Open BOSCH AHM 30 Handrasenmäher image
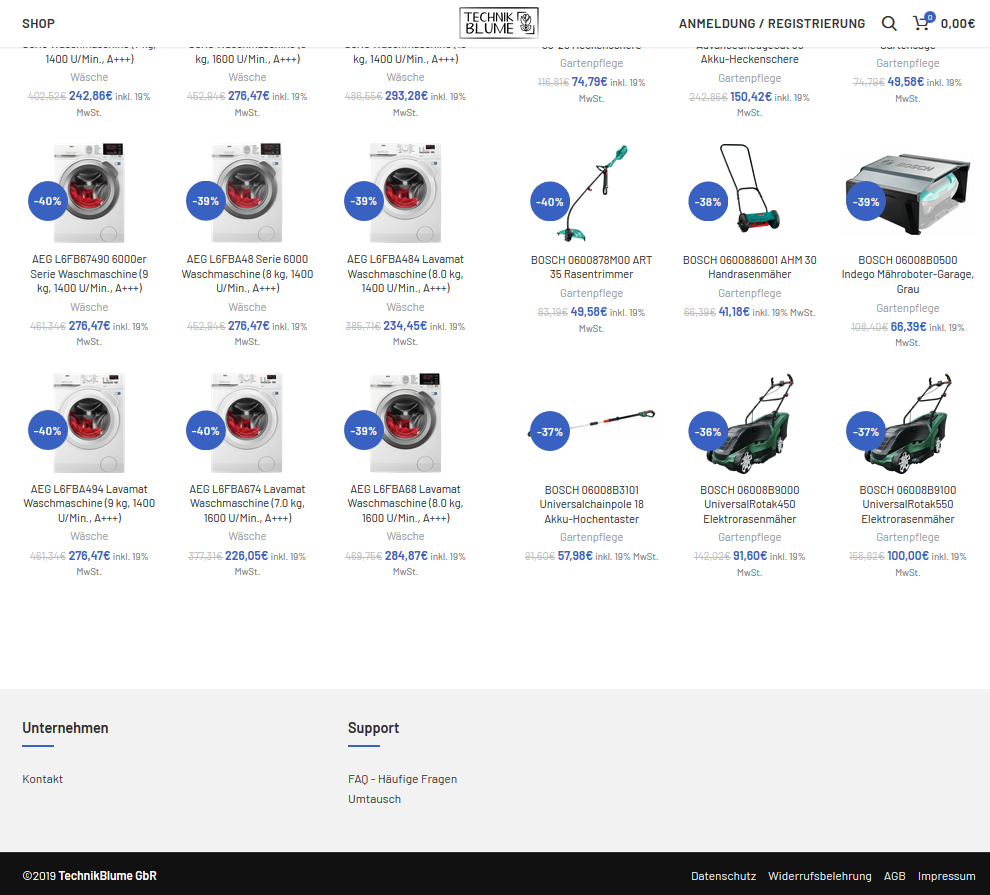Screen dimensions: 990x895 click(749, 189)
